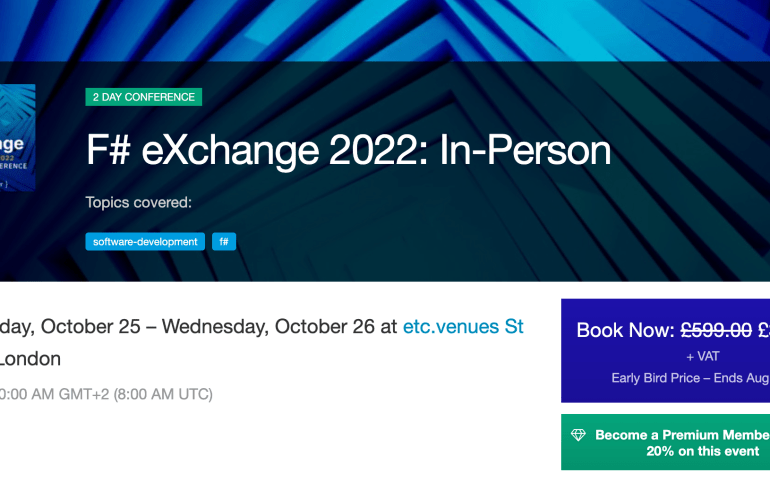This screenshot has width=770, height=500.
Task: Open the etc.venues St venue link
Action: (463, 326)
